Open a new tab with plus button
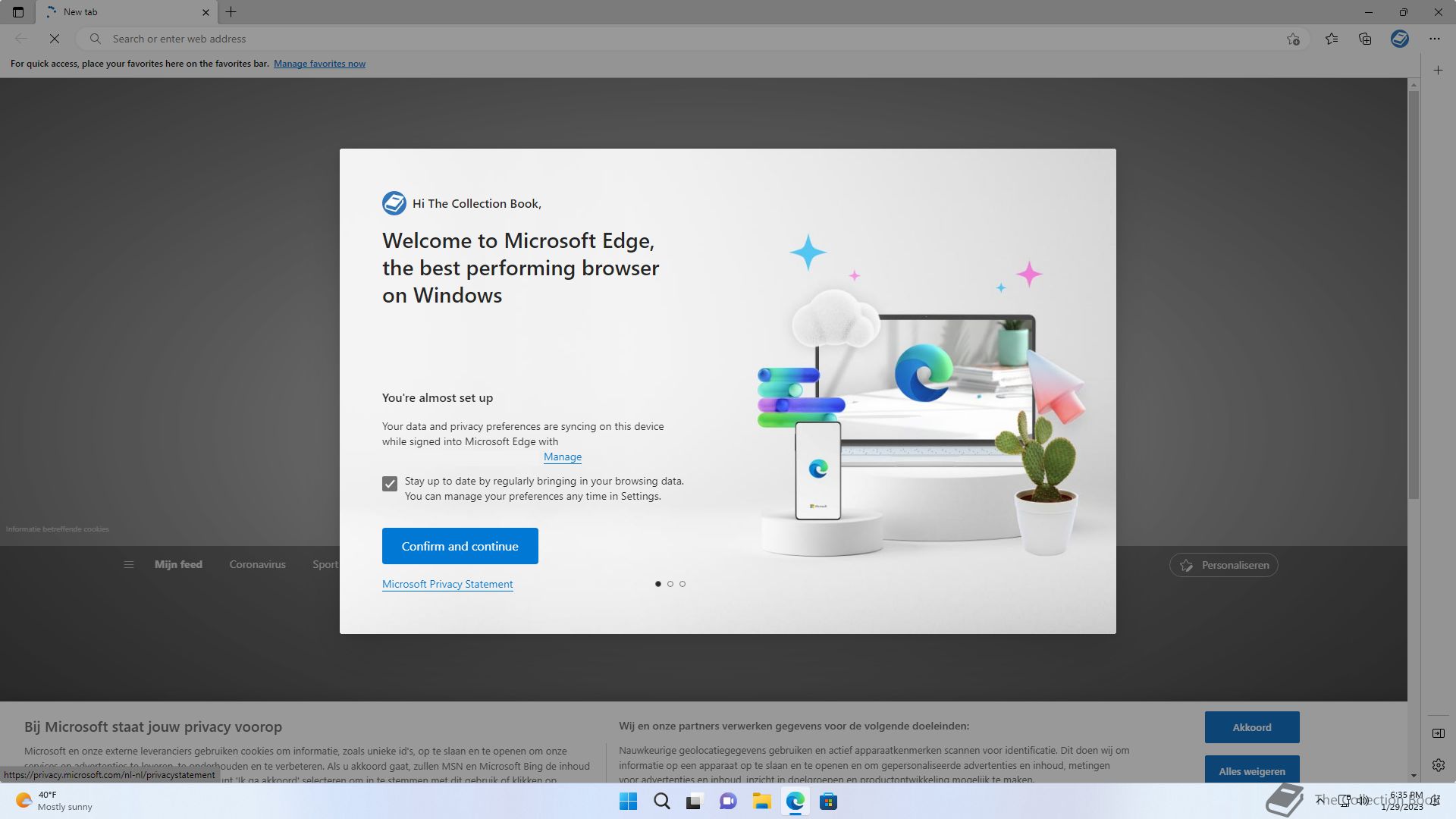Screen dimensions: 1456x819 pos(231,12)
